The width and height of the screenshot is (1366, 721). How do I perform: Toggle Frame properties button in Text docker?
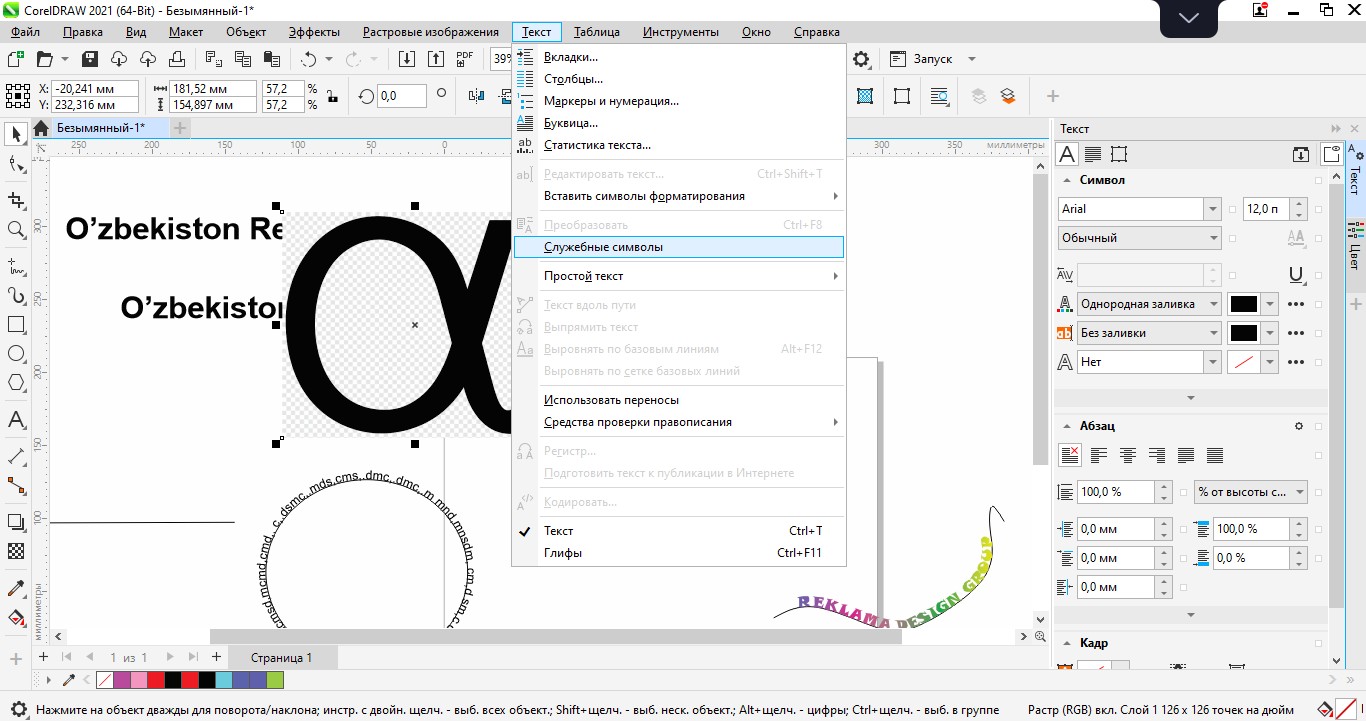(1119, 154)
